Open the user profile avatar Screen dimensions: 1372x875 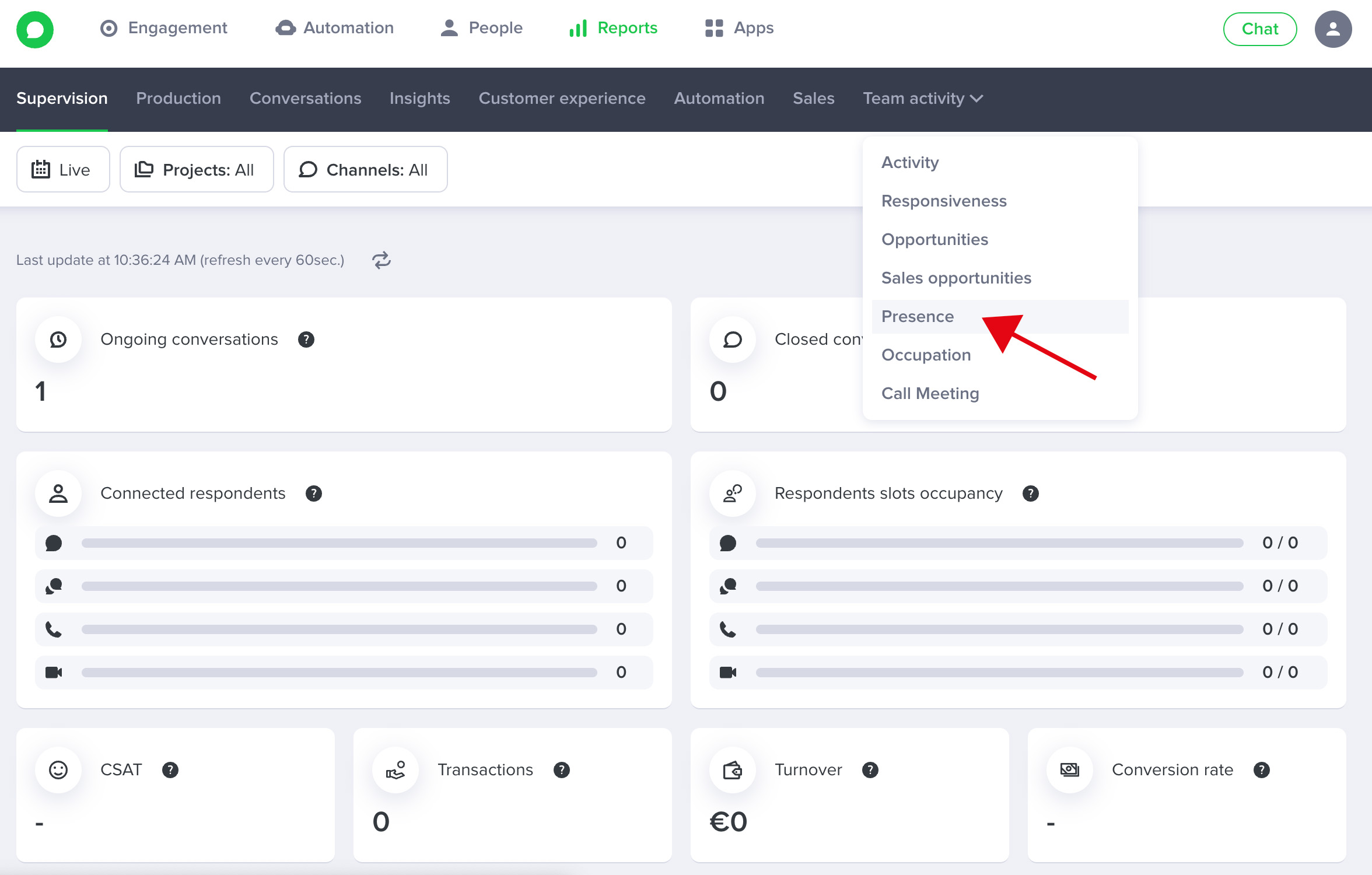point(1333,29)
